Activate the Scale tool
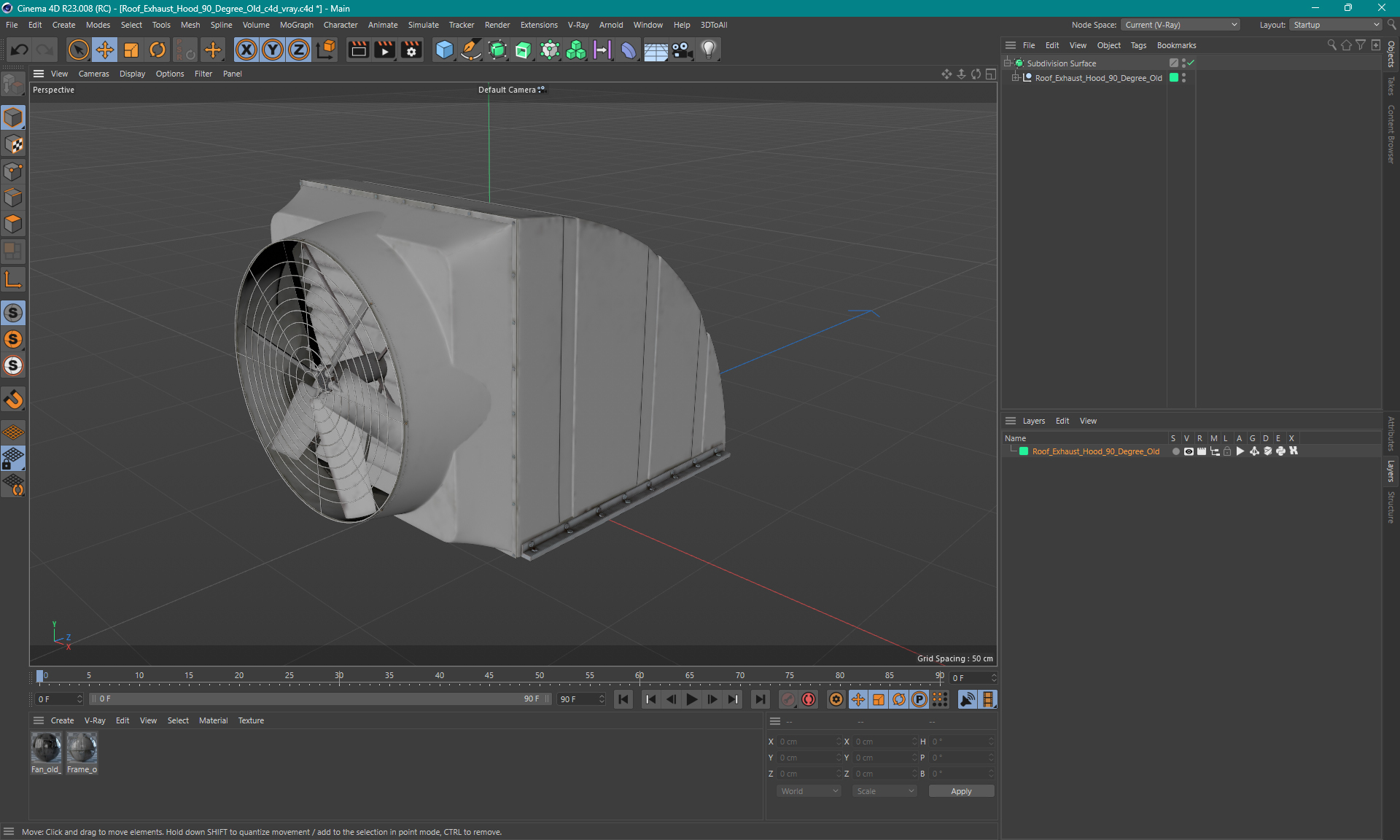The image size is (1400, 840). 131,50
